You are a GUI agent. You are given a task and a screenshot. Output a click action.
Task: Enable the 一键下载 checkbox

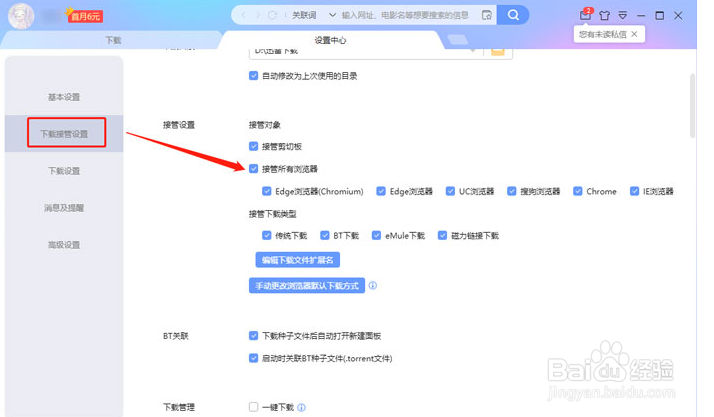tap(254, 407)
